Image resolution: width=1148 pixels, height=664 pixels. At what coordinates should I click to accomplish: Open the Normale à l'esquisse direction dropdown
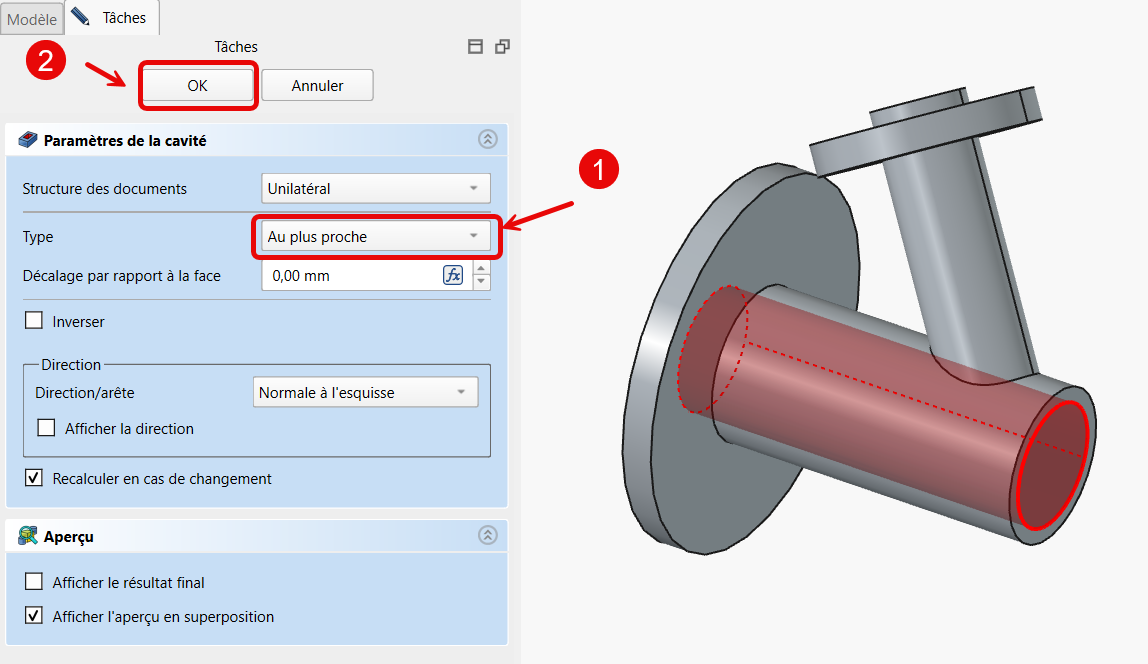click(366, 393)
